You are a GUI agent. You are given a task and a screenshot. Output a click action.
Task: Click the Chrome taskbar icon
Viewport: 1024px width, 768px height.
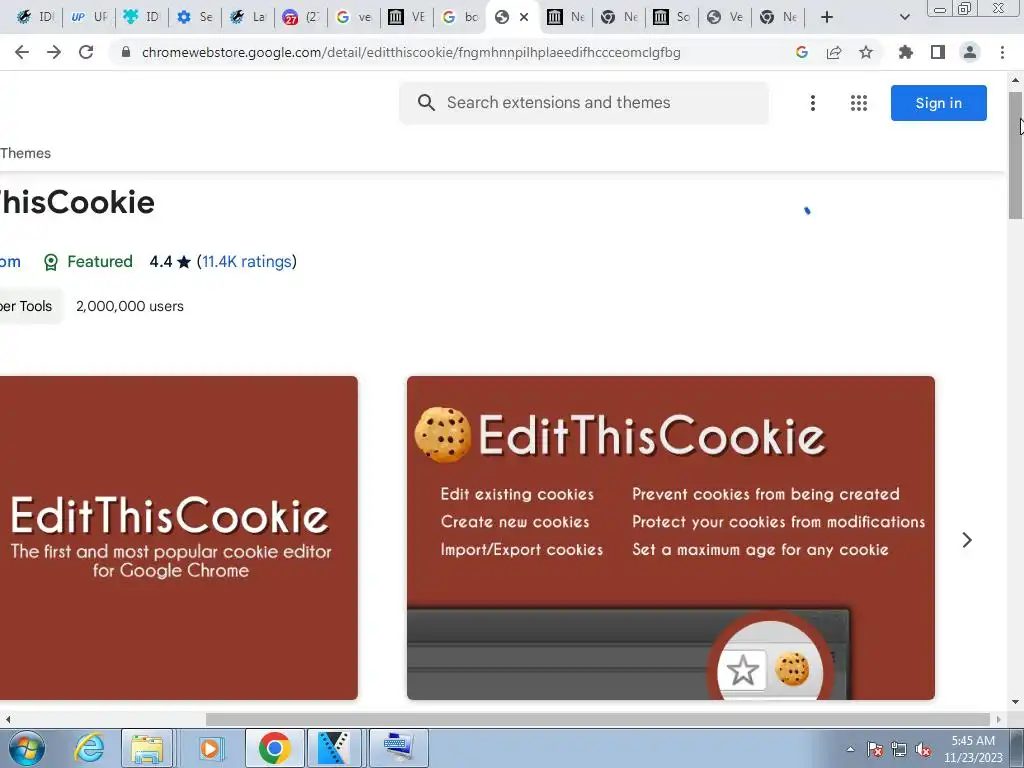pyautogui.click(x=274, y=748)
